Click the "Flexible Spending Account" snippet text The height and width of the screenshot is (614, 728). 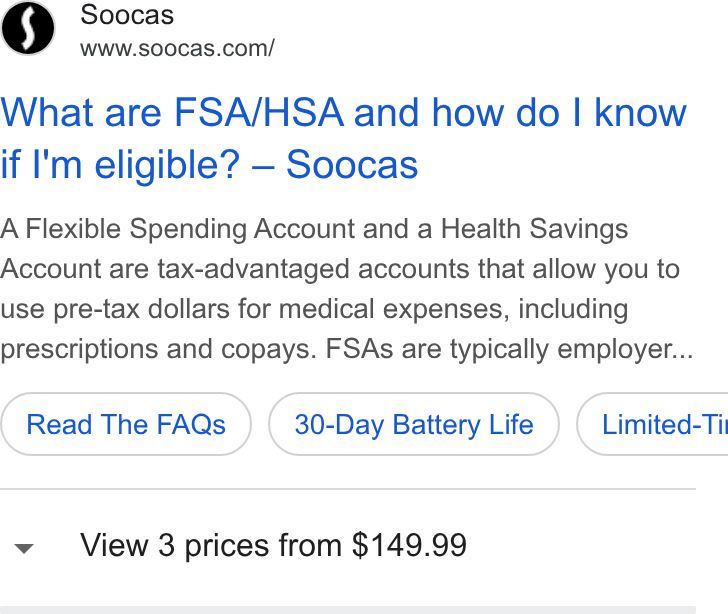pos(190,229)
